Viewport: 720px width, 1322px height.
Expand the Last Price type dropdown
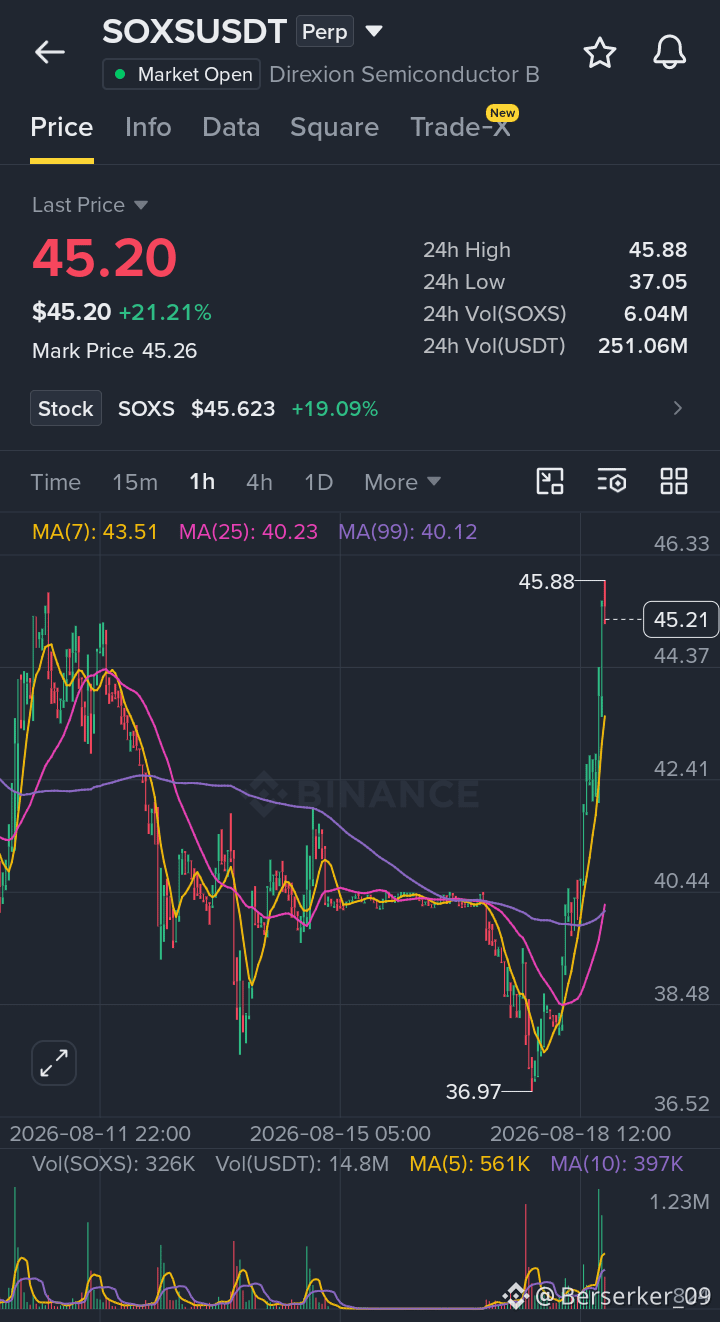[x=141, y=205]
